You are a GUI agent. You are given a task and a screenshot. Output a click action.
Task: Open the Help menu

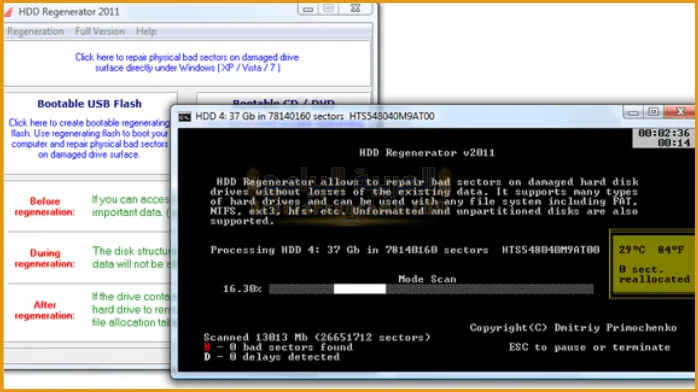pyautogui.click(x=146, y=32)
